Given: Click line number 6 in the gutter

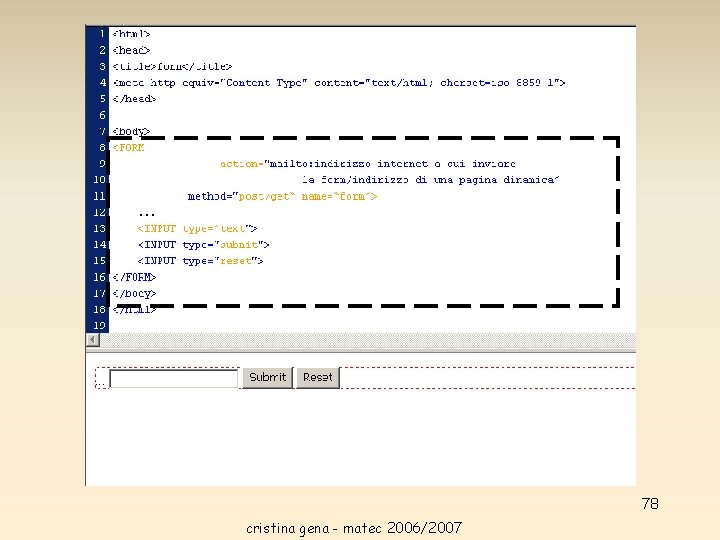Looking at the screenshot, I should coord(102,115).
